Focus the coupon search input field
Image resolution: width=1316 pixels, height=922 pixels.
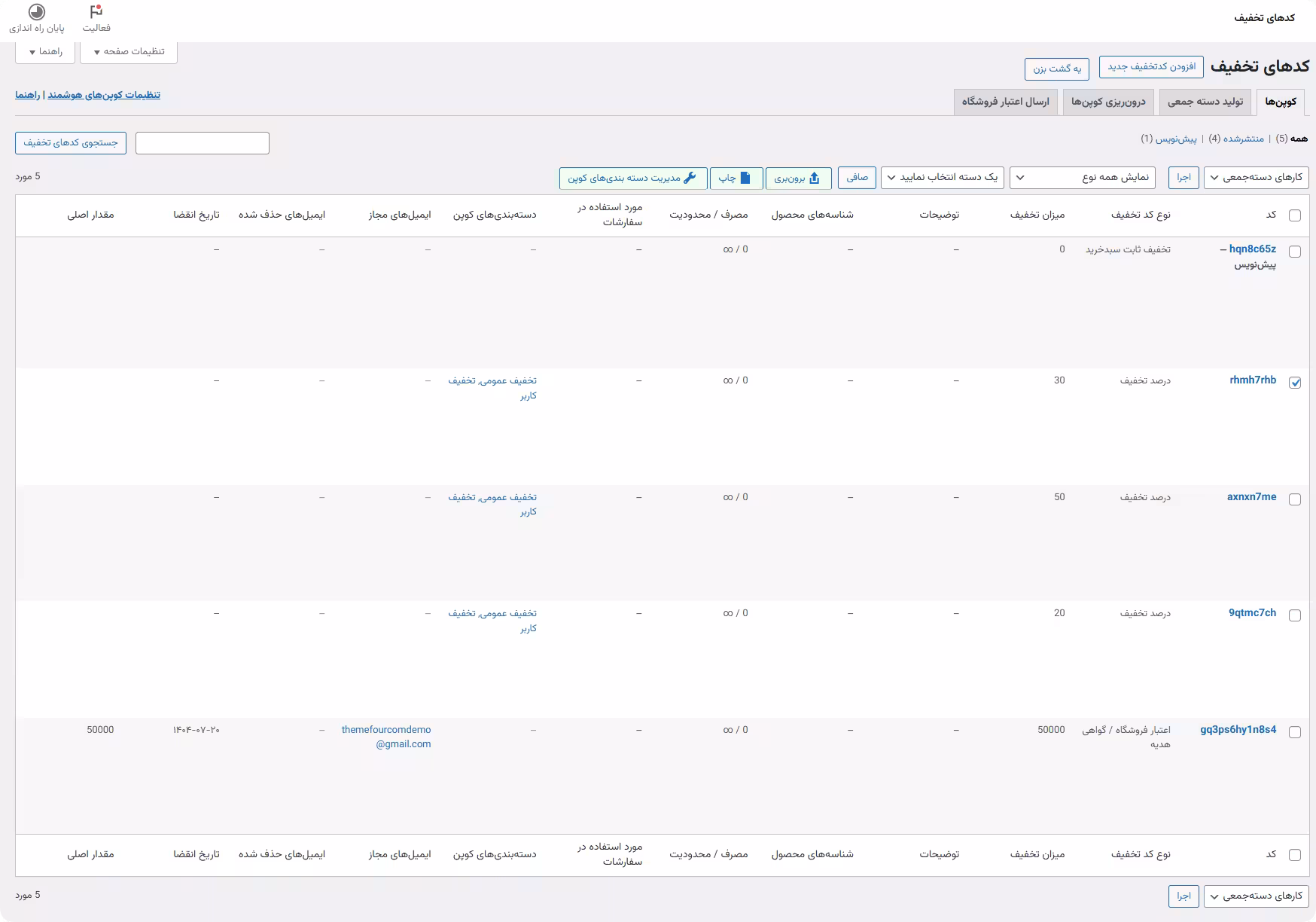(203, 143)
